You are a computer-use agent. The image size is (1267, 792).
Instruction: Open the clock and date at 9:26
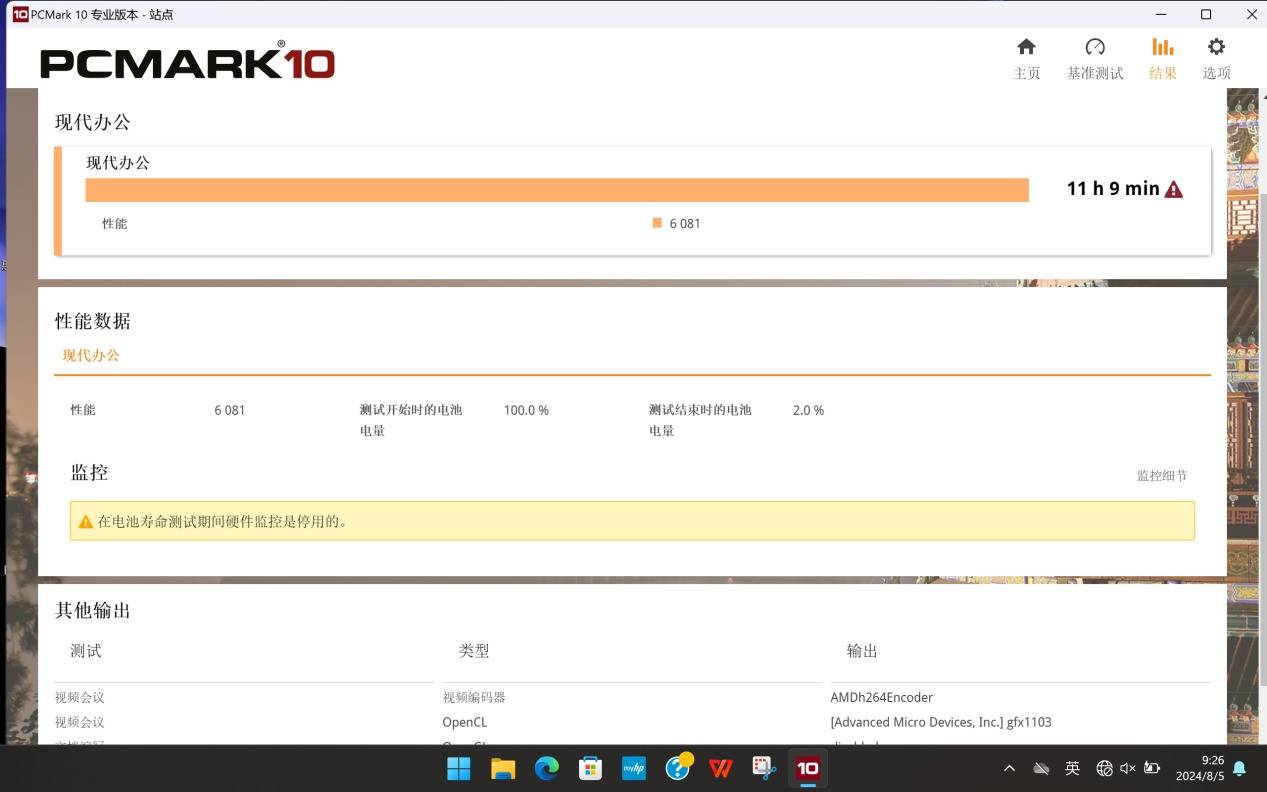pyautogui.click(x=1200, y=768)
